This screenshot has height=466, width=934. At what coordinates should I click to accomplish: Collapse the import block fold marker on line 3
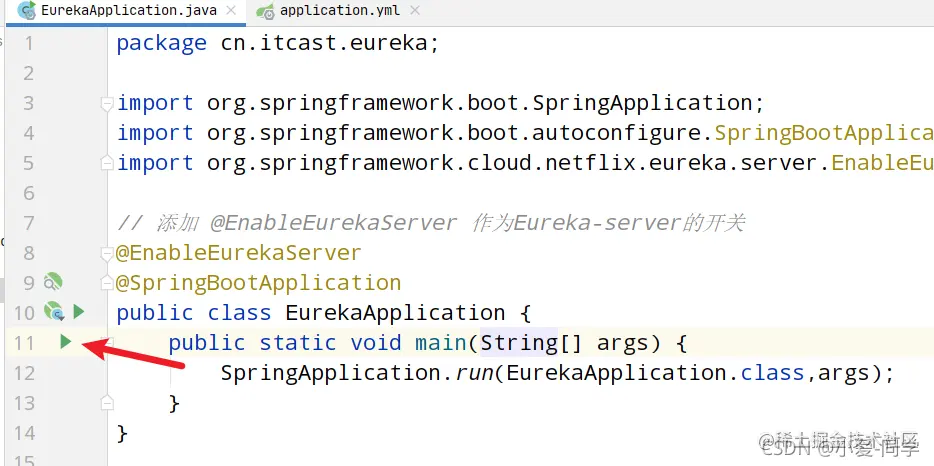click(x=107, y=104)
